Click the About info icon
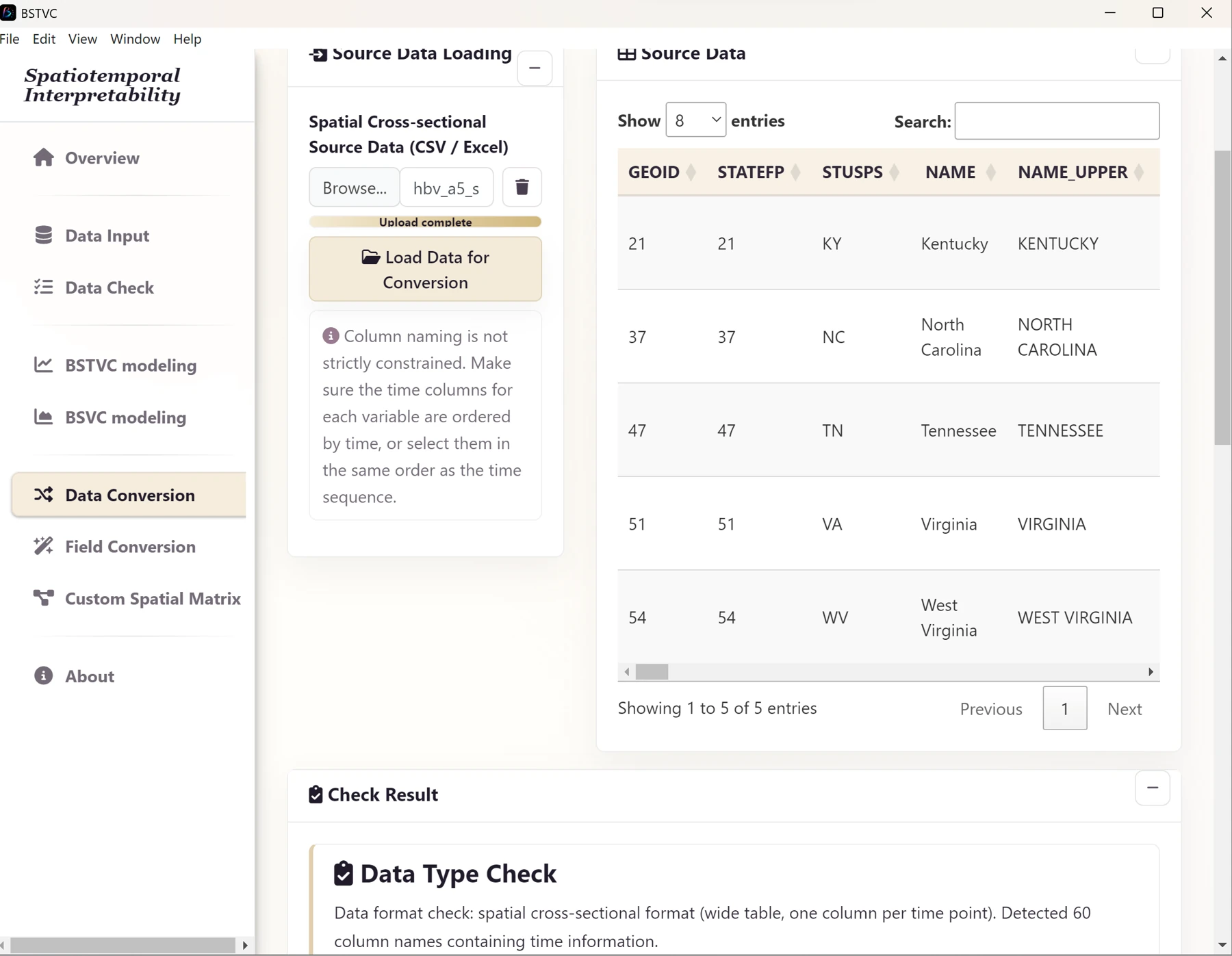 (44, 676)
